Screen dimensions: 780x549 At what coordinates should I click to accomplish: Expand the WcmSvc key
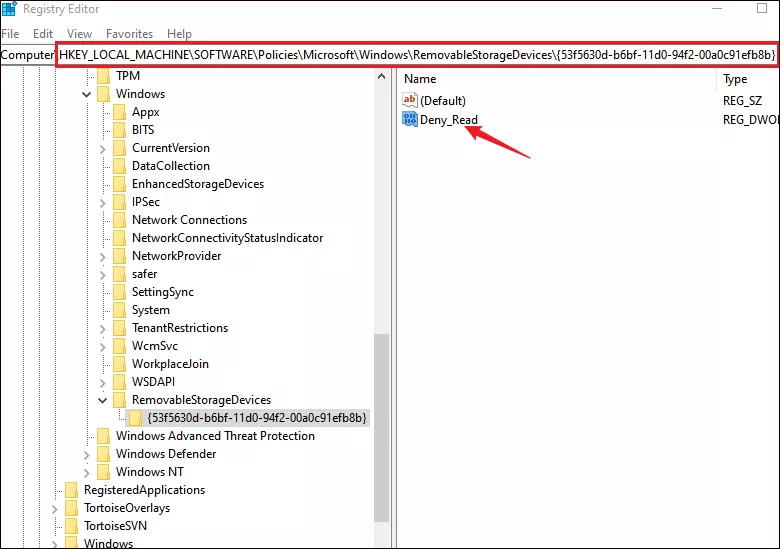102,346
